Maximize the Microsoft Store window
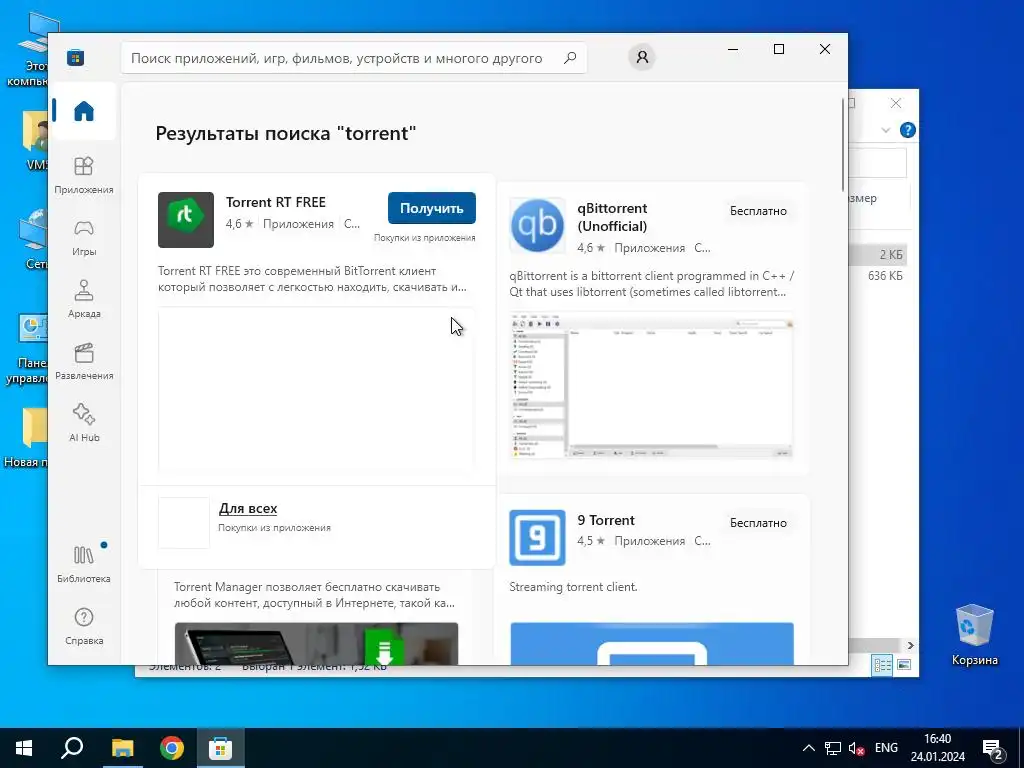 click(x=778, y=49)
